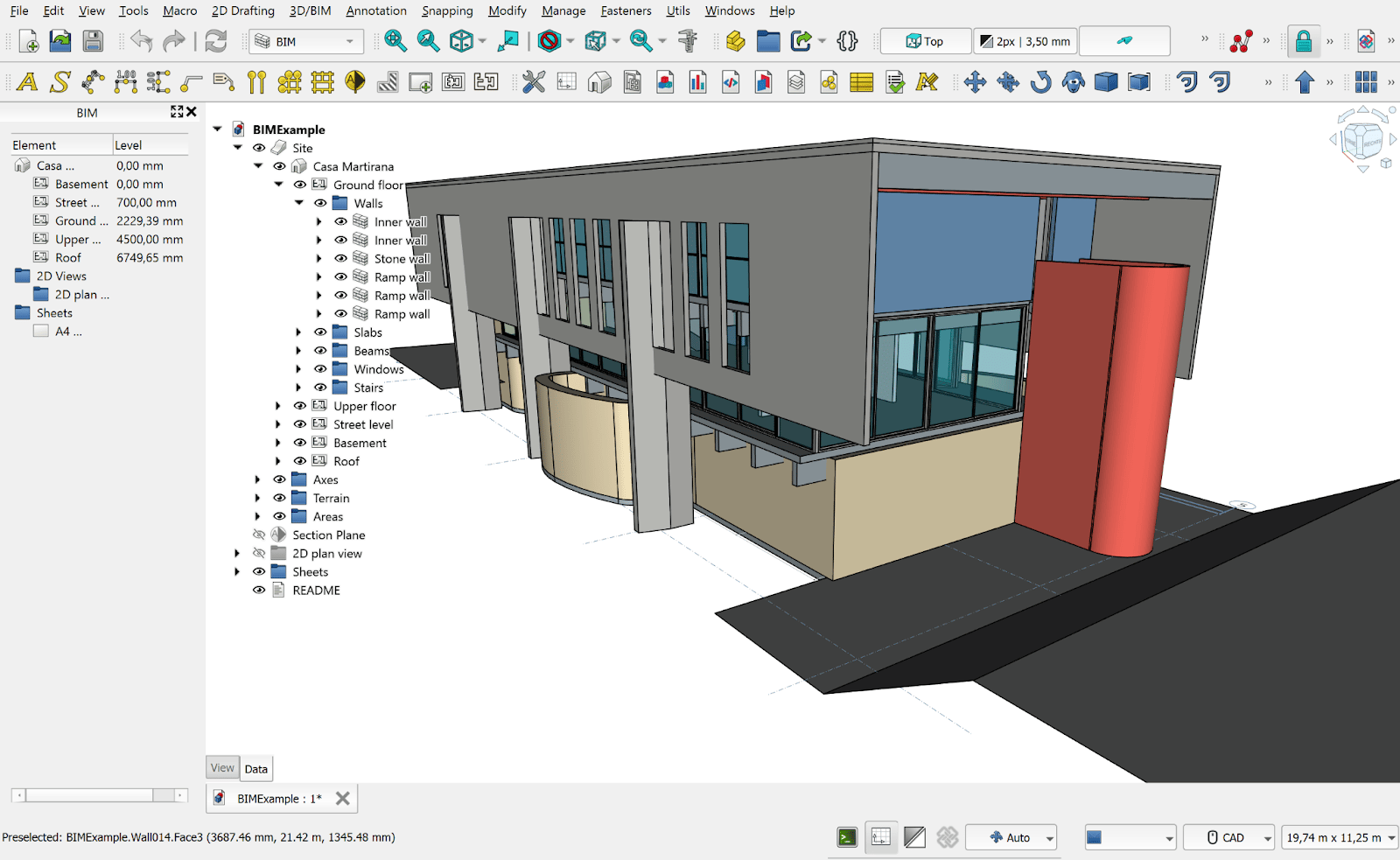Screen dimensions: 1400x860
Task: Toggle the Walls group visibility eye
Action: click(320, 202)
